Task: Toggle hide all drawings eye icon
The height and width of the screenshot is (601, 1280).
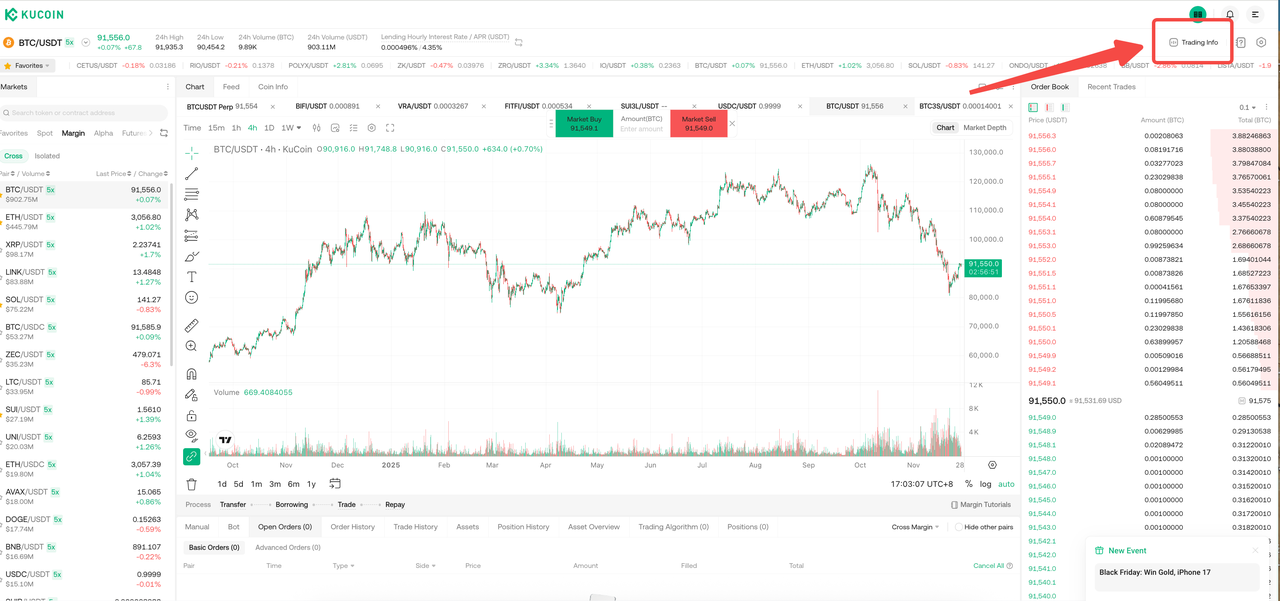Action: pyautogui.click(x=191, y=435)
